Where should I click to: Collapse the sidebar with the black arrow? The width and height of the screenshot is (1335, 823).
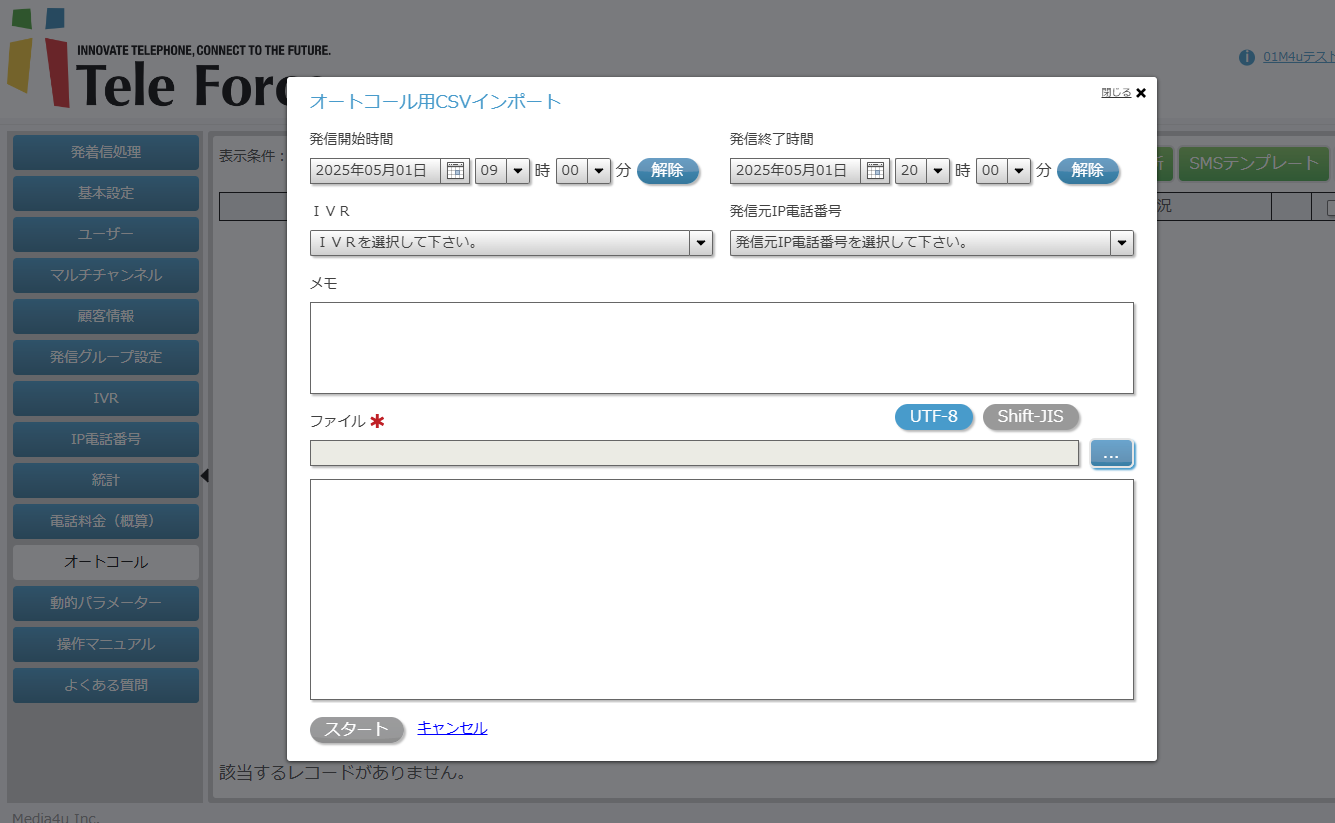tap(205, 475)
